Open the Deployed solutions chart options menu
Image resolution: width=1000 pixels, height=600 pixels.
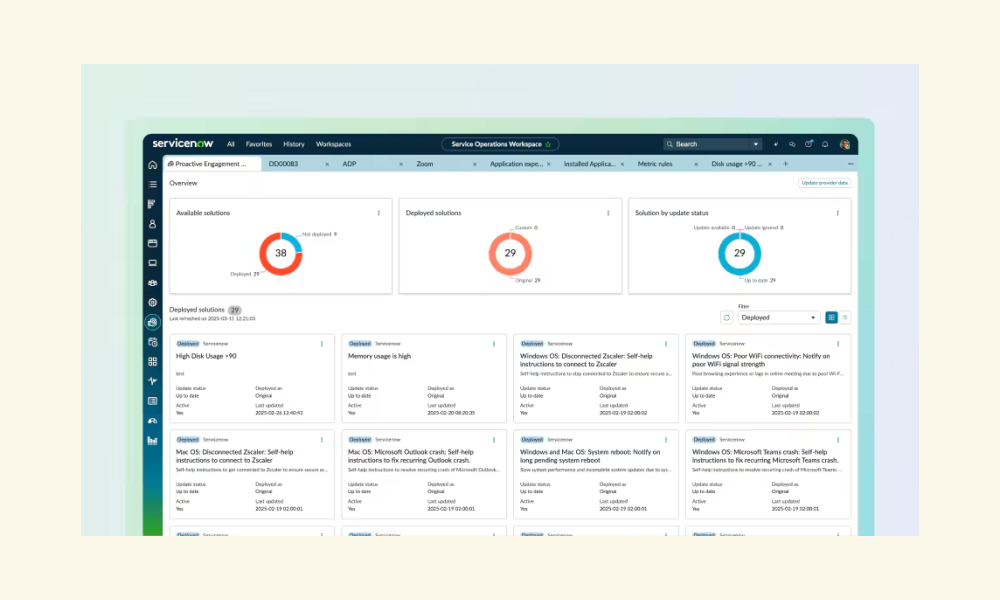[x=608, y=213]
